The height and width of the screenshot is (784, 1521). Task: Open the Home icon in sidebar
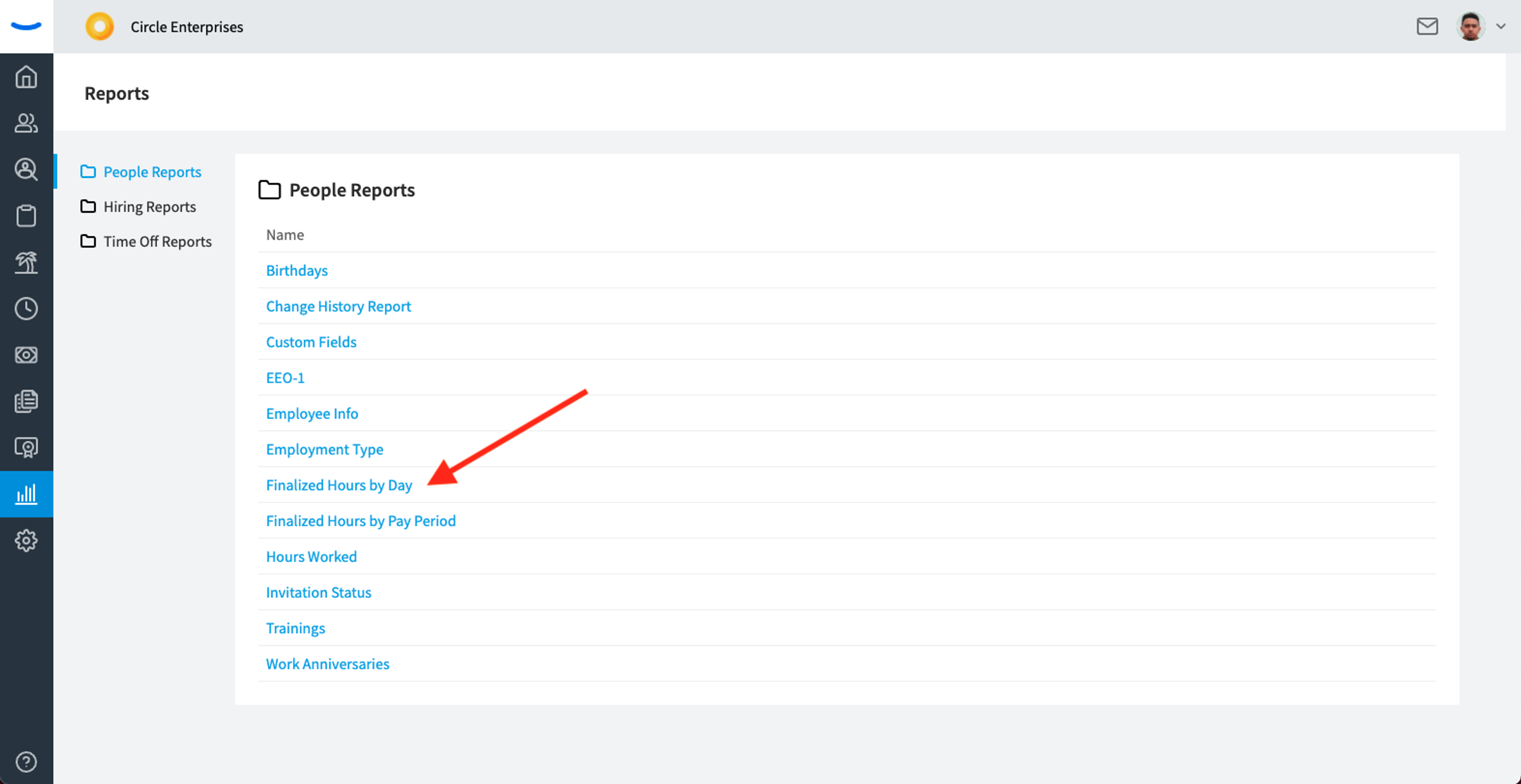click(26, 77)
